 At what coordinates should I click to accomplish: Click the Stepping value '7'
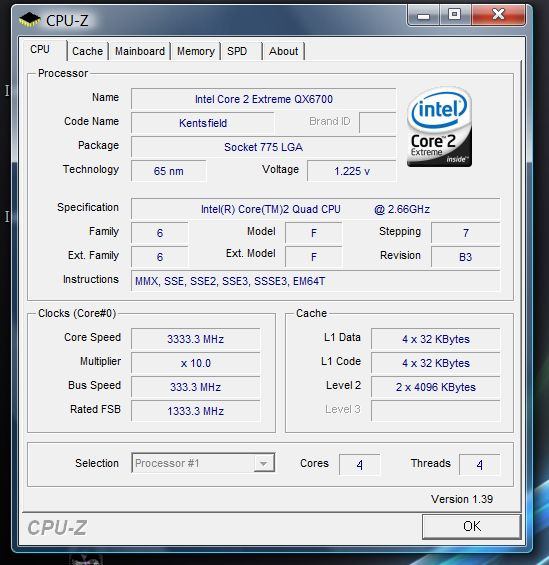(x=465, y=233)
